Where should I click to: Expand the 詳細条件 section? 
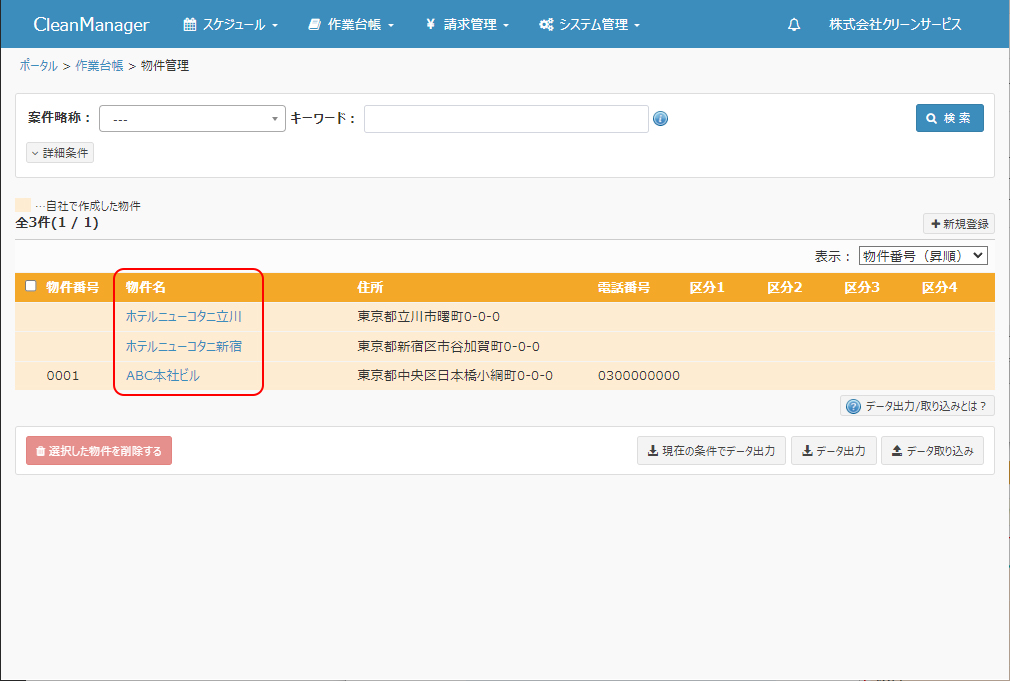coord(60,153)
